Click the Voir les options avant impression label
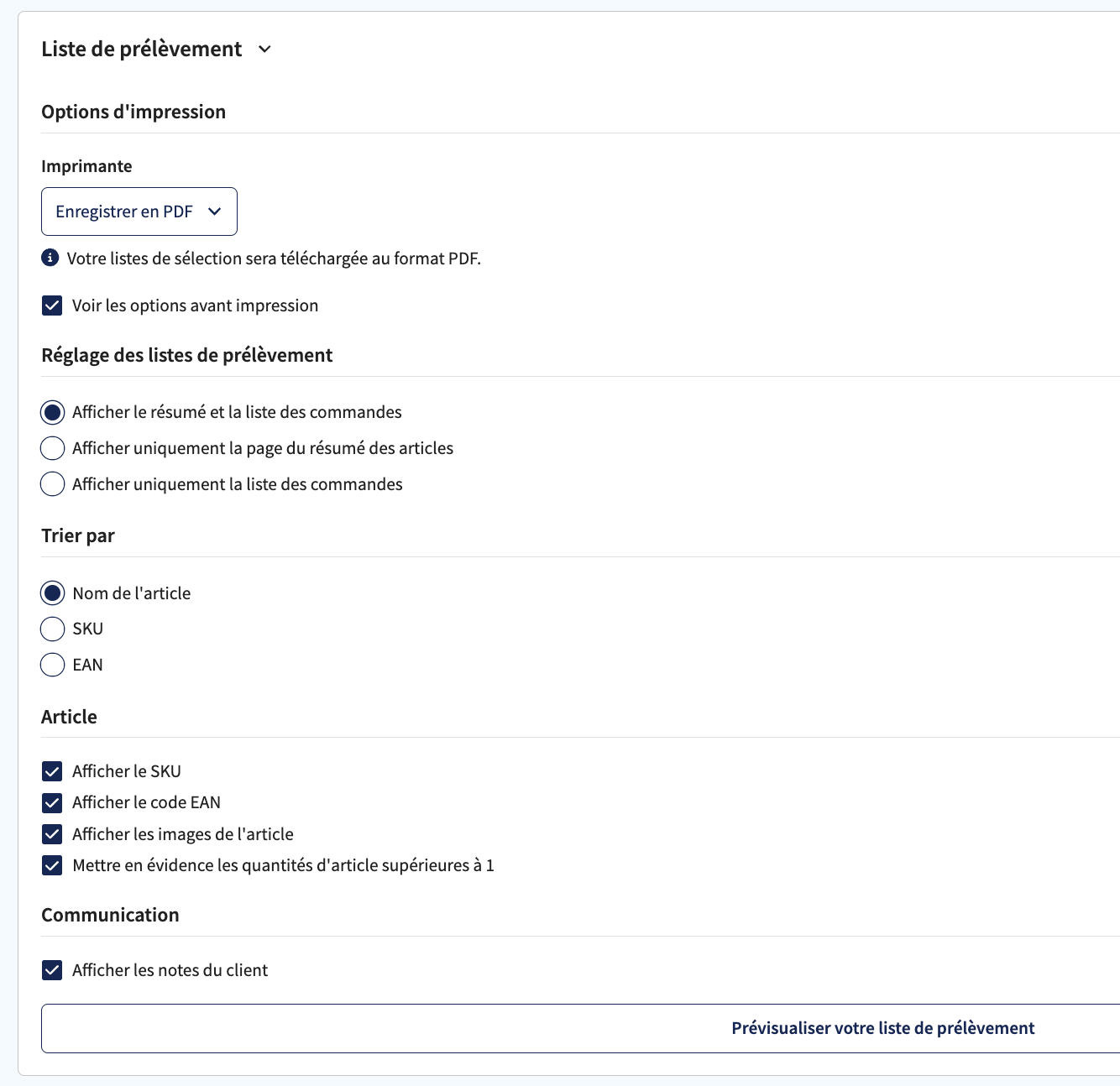This screenshot has height=1086, width=1120. click(x=195, y=305)
